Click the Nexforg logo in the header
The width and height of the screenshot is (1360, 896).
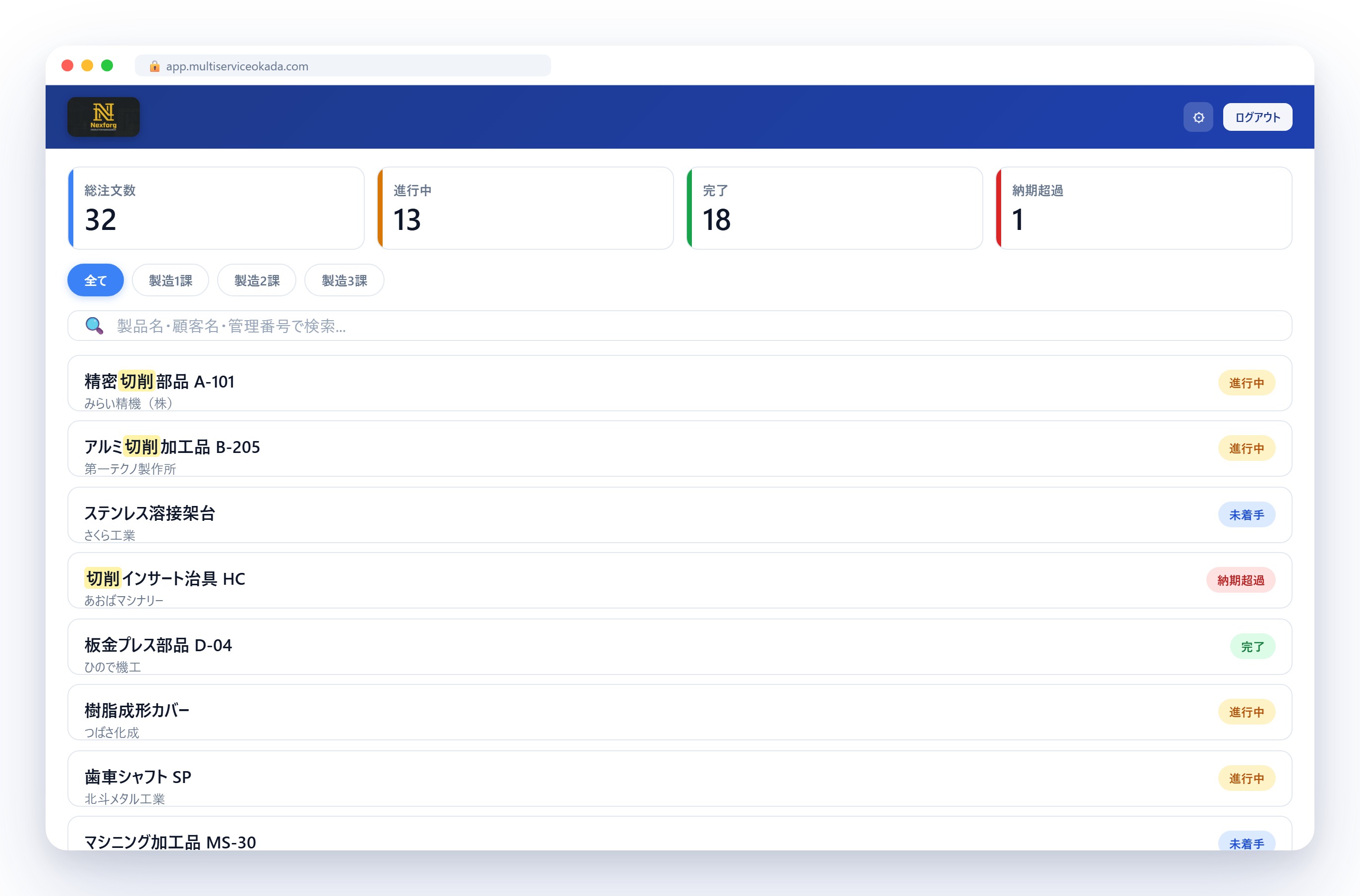pyautogui.click(x=104, y=117)
